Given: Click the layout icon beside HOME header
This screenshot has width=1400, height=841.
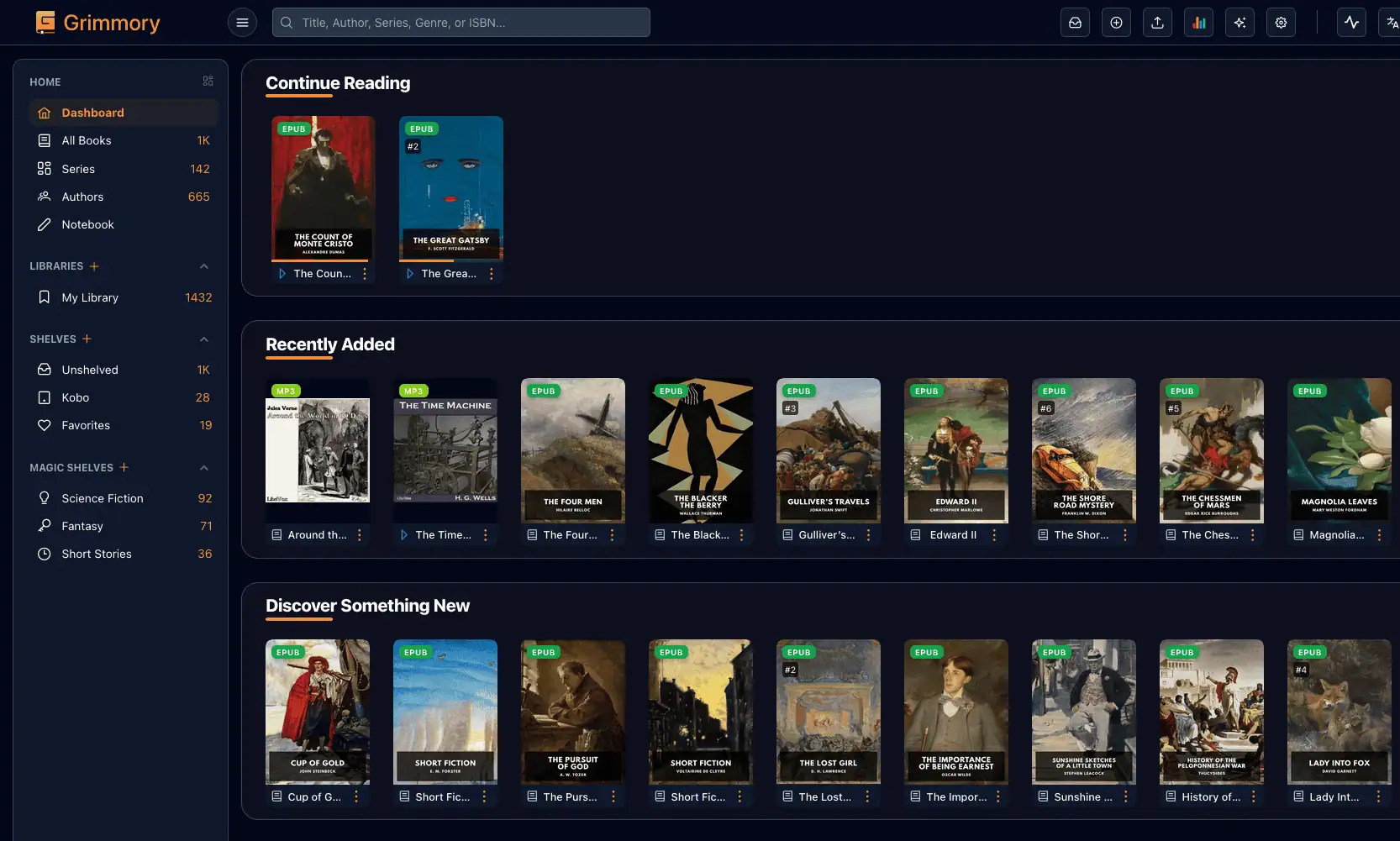Looking at the screenshot, I should pos(208,81).
